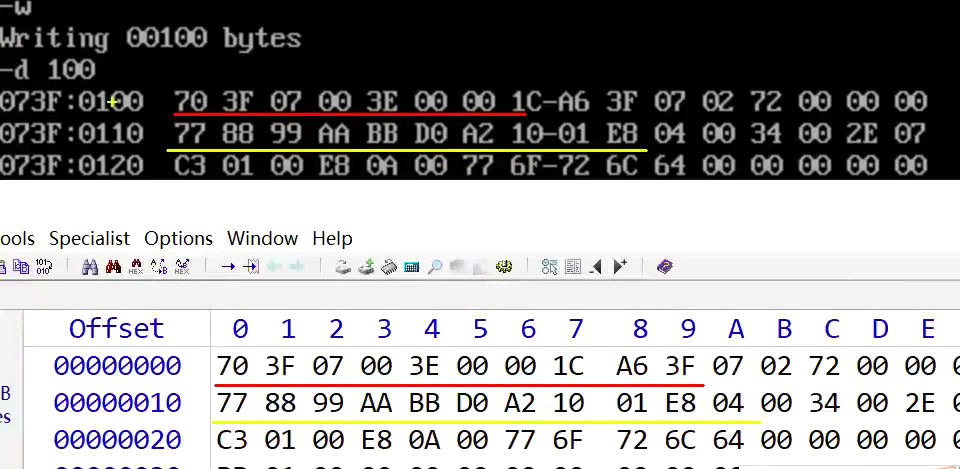This screenshot has height=469, width=960.
Task: Open the Options menu
Action: click(x=179, y=238)
